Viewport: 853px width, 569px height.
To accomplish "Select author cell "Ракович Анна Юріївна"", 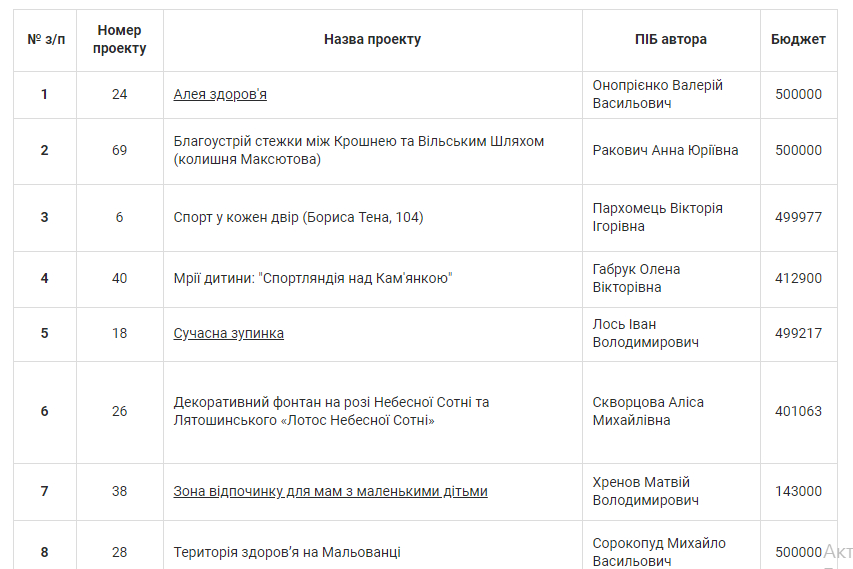I will pyautogui.click(x=665, y=151).
